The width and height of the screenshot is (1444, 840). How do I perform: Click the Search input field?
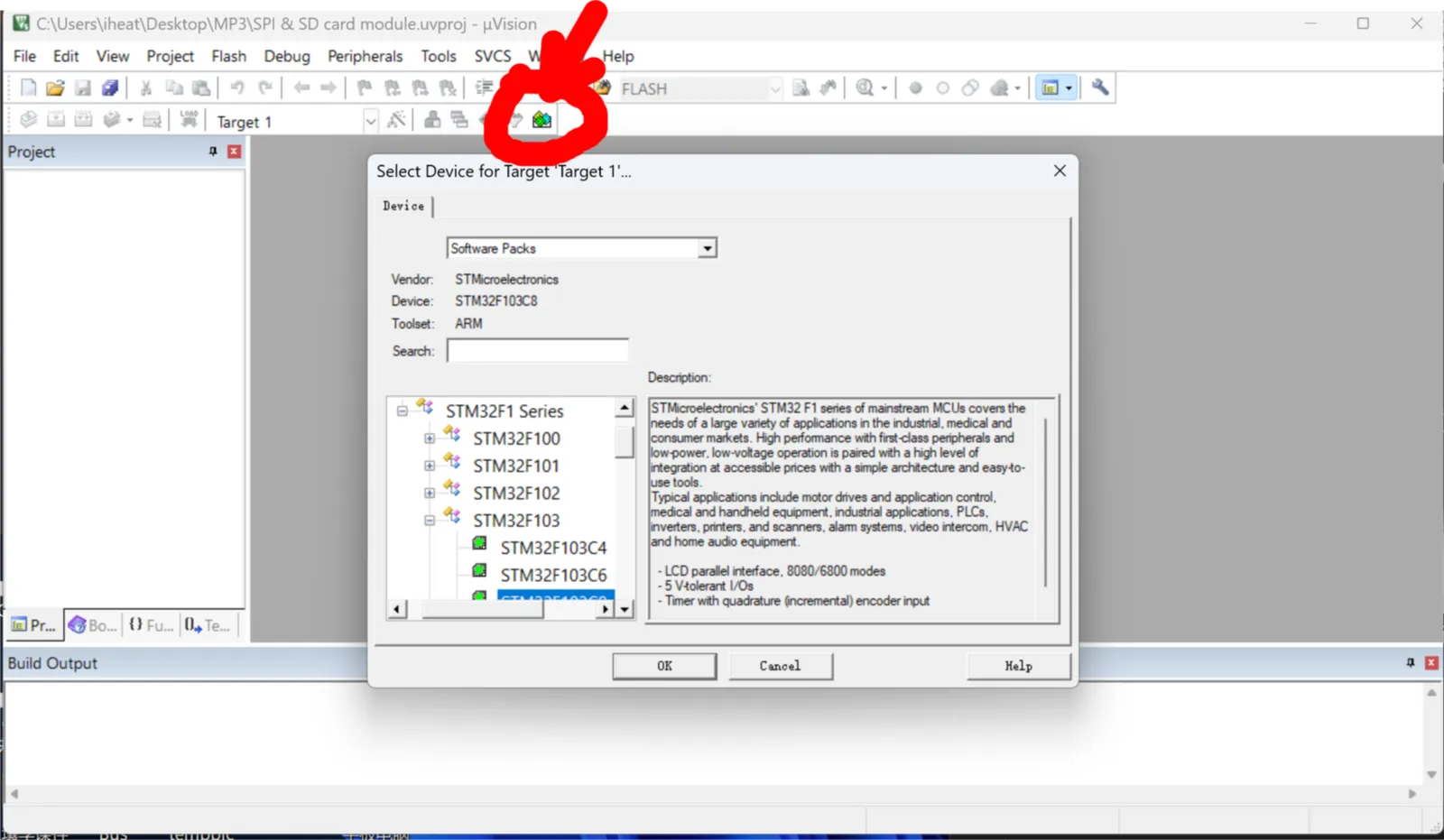point(538,351)
